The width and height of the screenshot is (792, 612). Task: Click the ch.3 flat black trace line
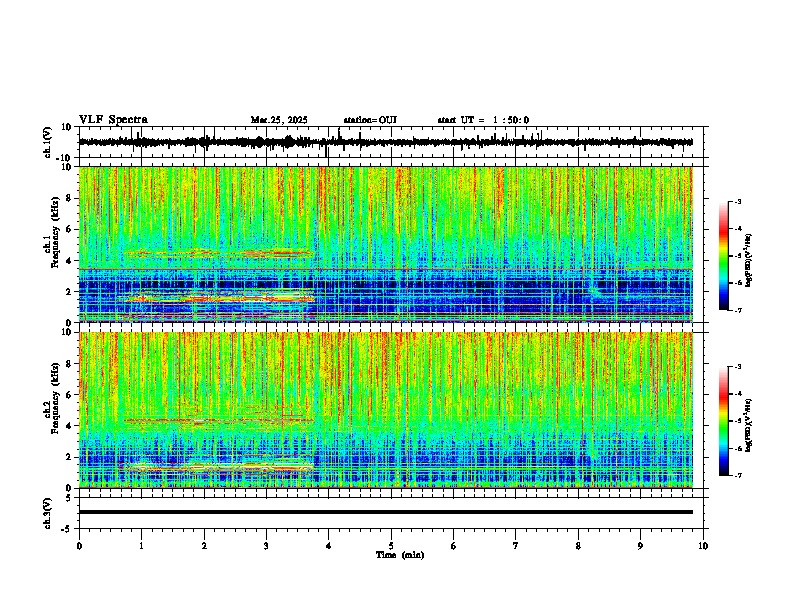[x=386, y=512]
